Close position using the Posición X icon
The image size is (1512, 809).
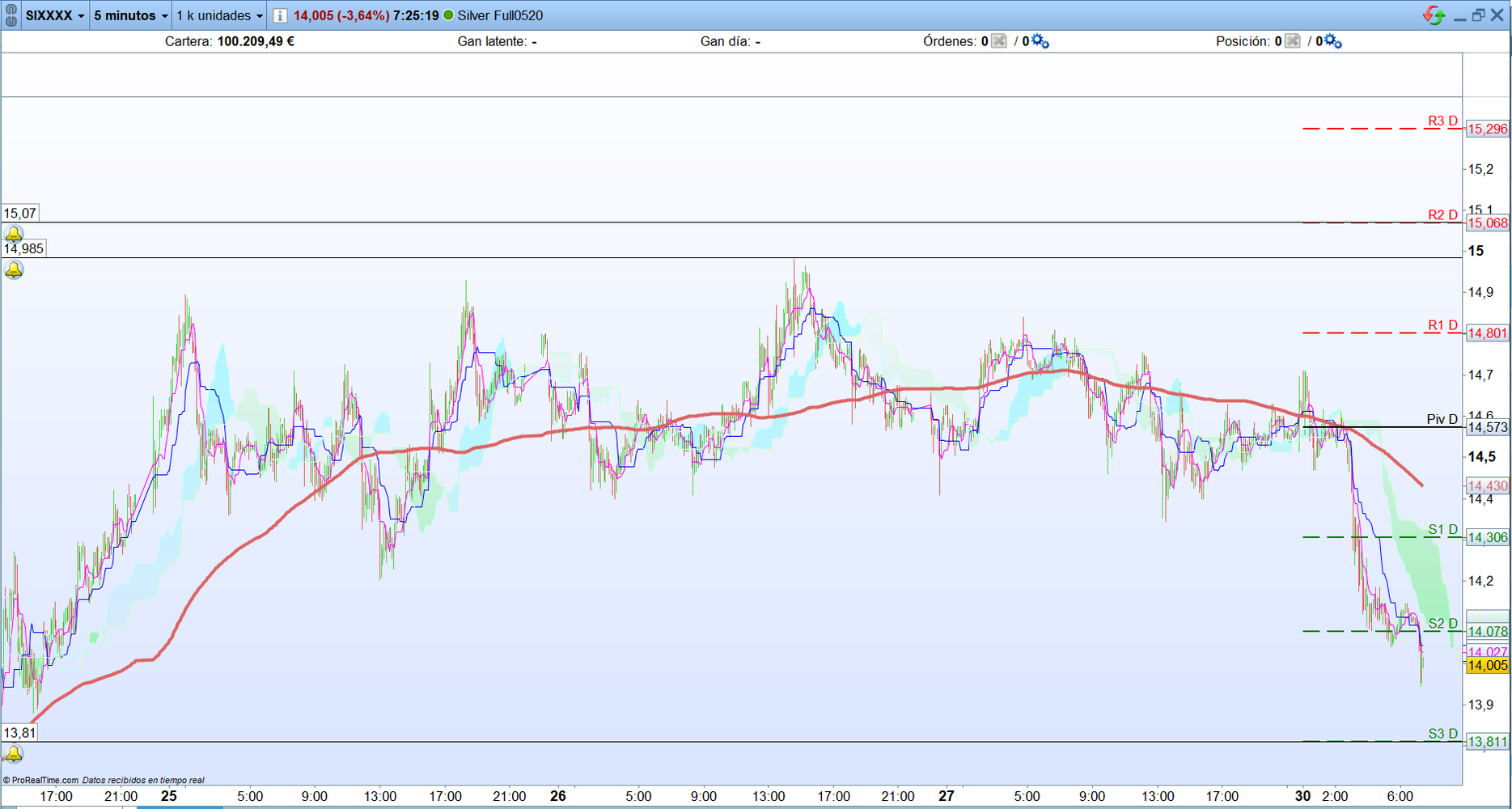1292,41
